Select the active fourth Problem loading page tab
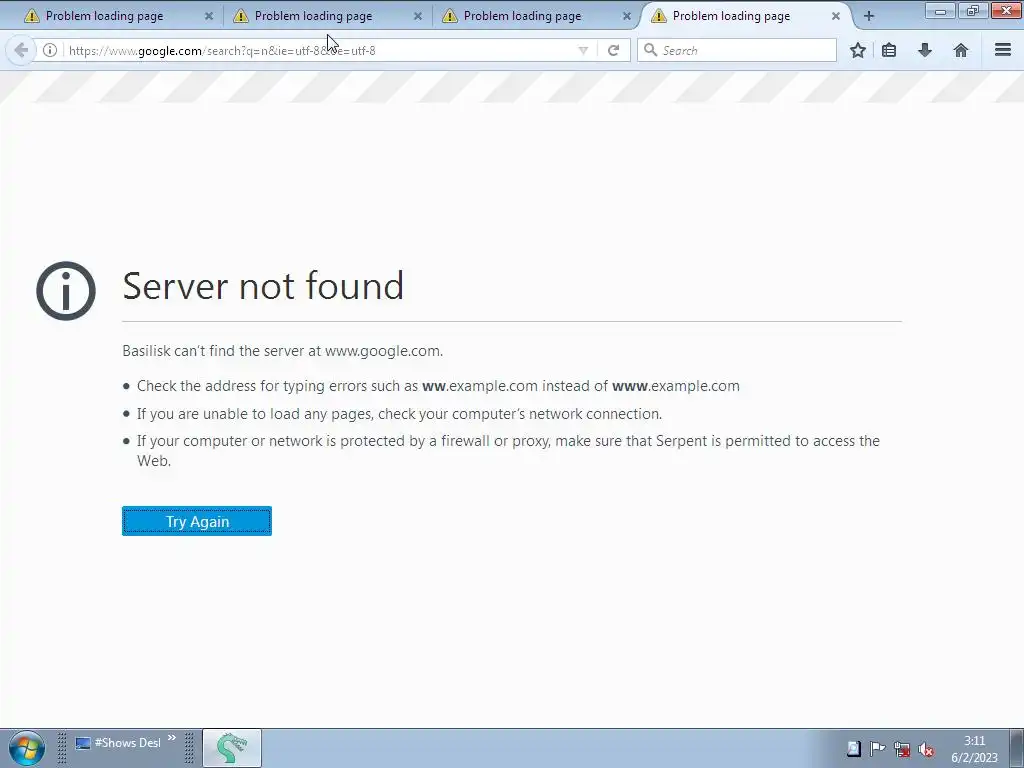Screen dimensions: 1024x768 tap(744, 16)
